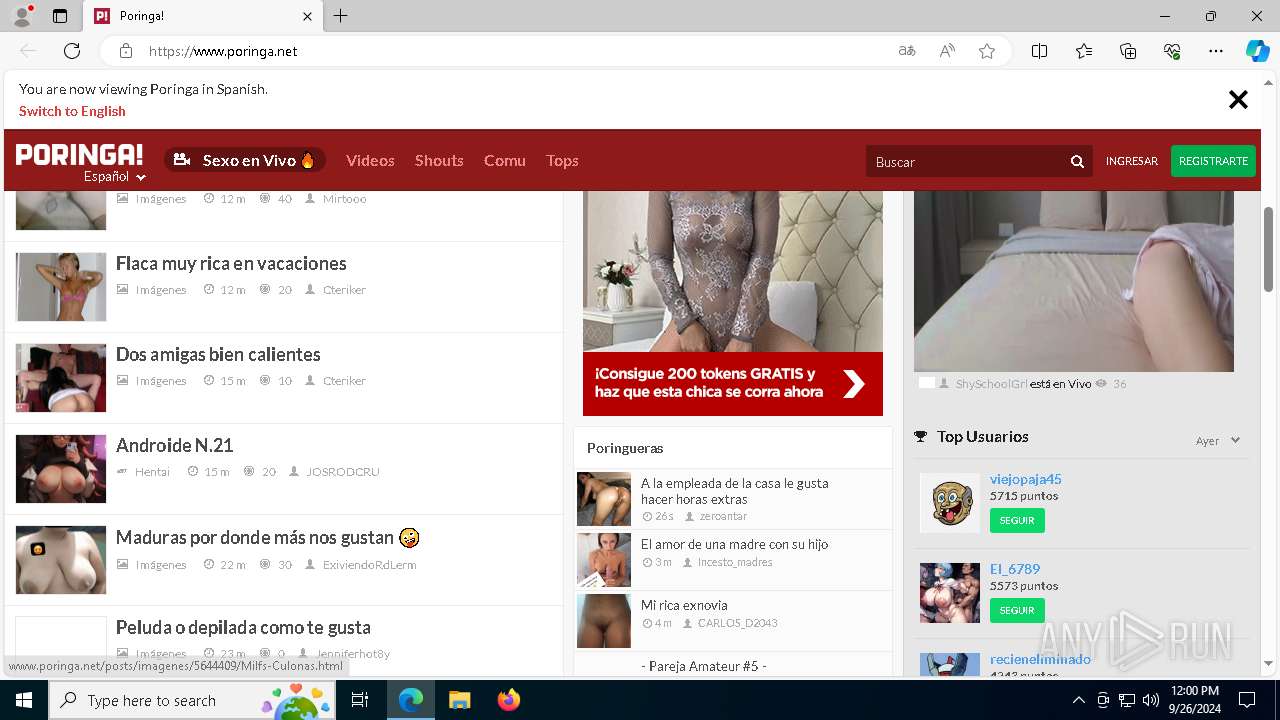This screenshot has height=720, width=1280.
Task: Open tab actions menu icon
Action: (60, 16)
